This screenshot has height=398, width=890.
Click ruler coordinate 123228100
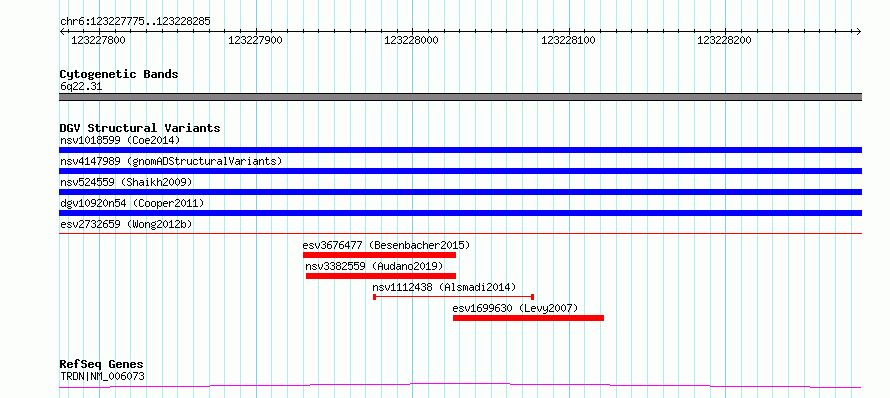coord(568,40)
